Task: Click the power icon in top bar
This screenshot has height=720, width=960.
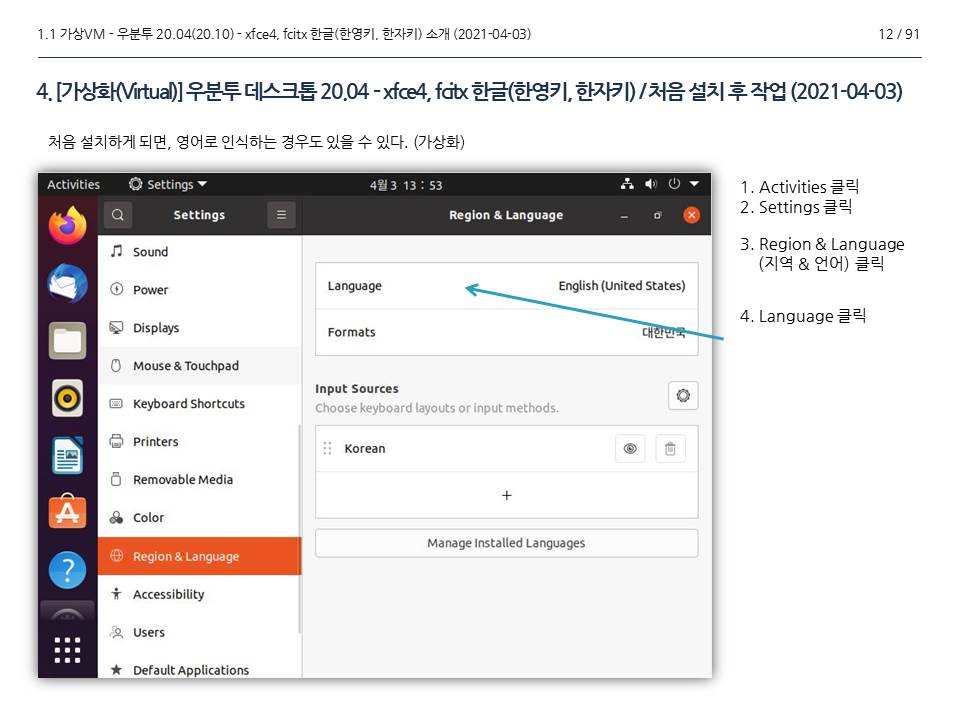Action: pos(674,184)
